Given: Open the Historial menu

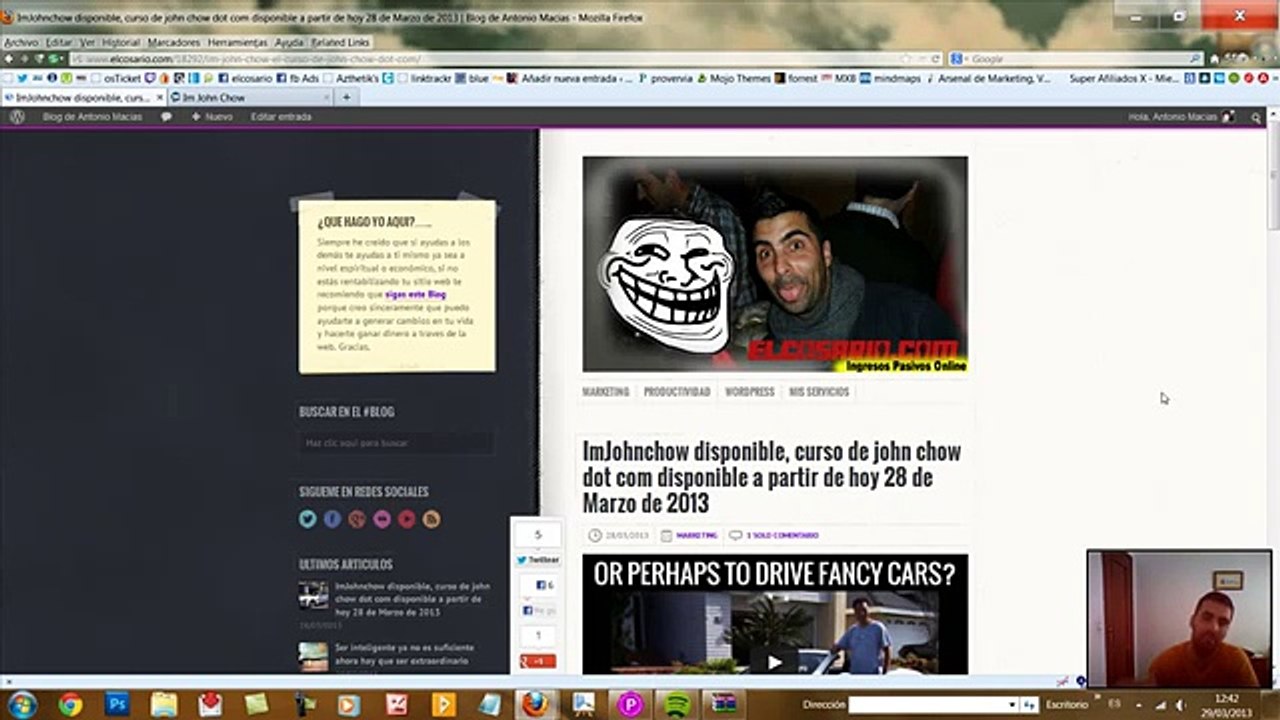Looking at the screenshot, I should point(121,43).
